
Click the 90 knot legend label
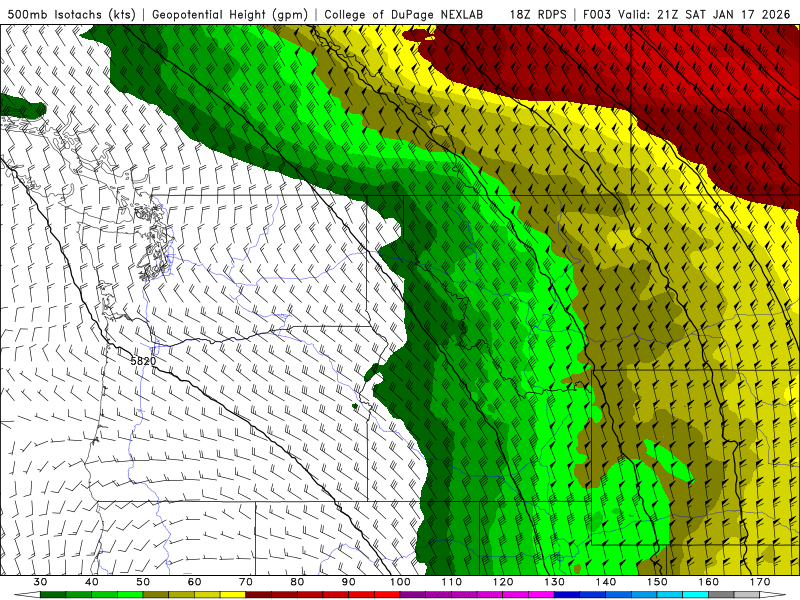click(349, 582)
